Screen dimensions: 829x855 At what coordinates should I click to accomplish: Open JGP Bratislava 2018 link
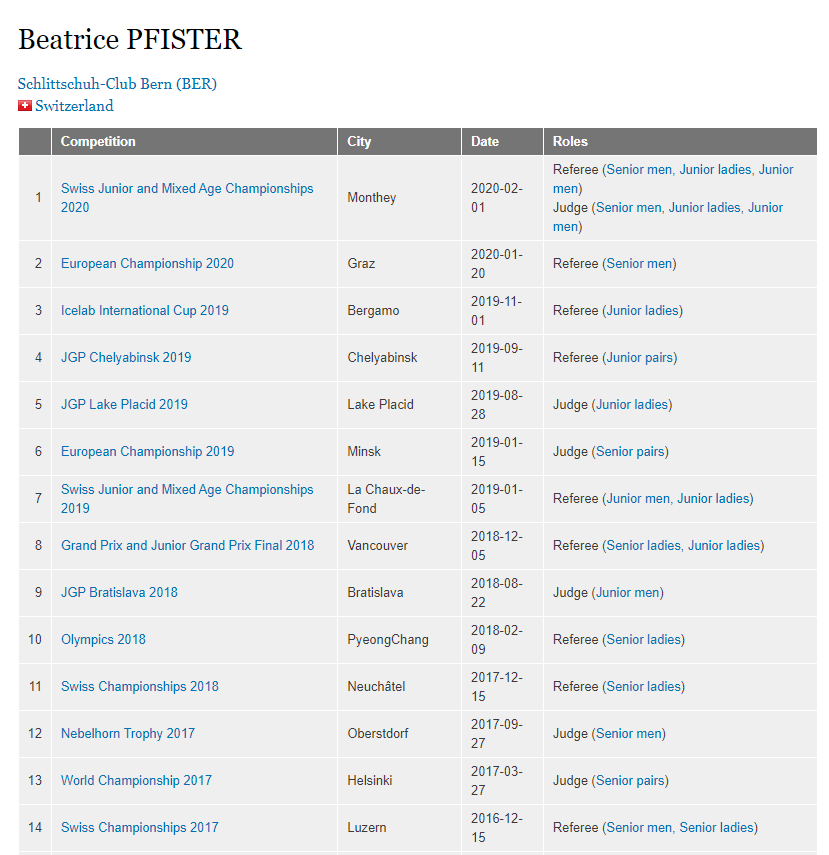point(119,593)
